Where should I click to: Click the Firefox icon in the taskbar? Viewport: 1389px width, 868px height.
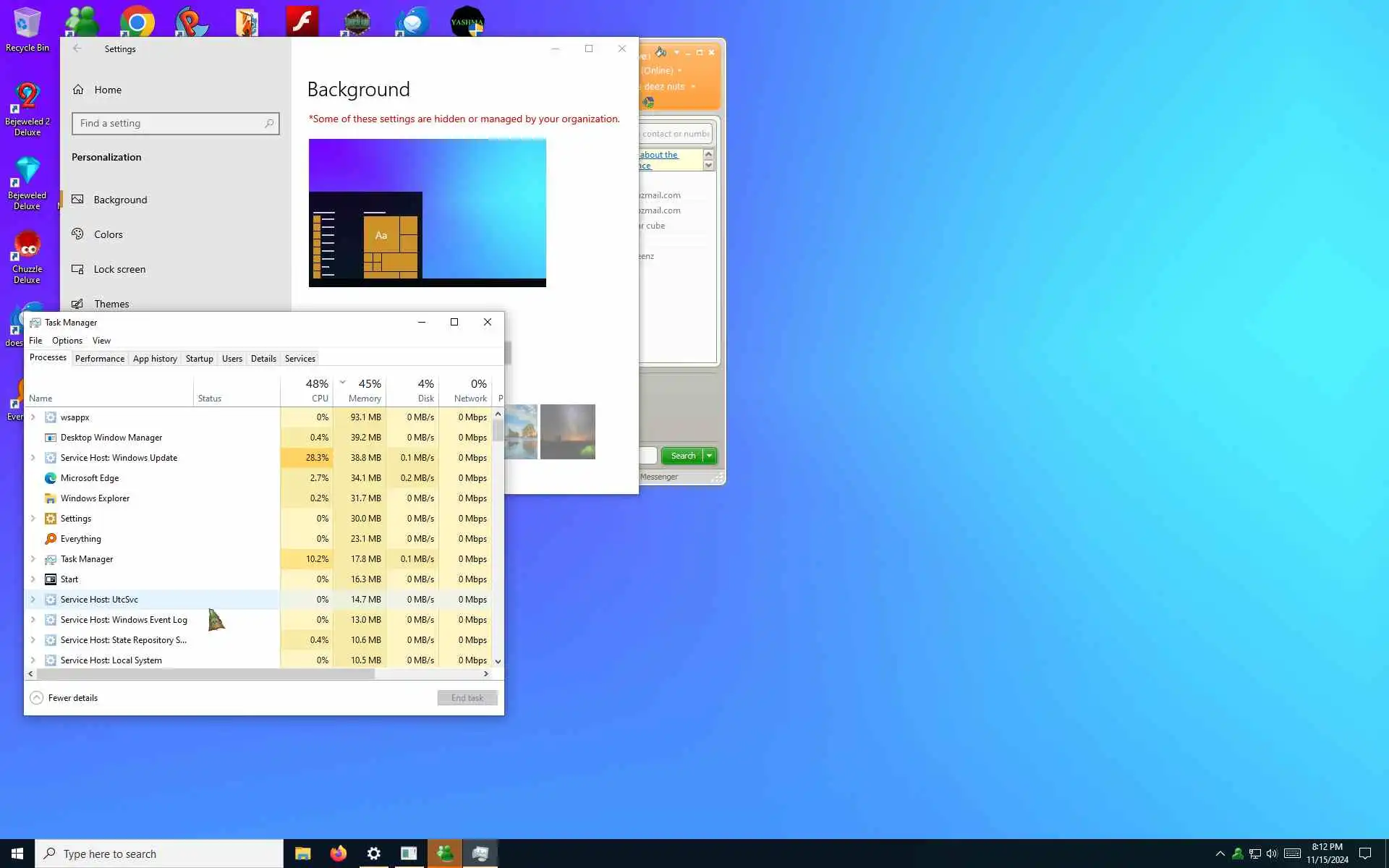tap(338, 854)
